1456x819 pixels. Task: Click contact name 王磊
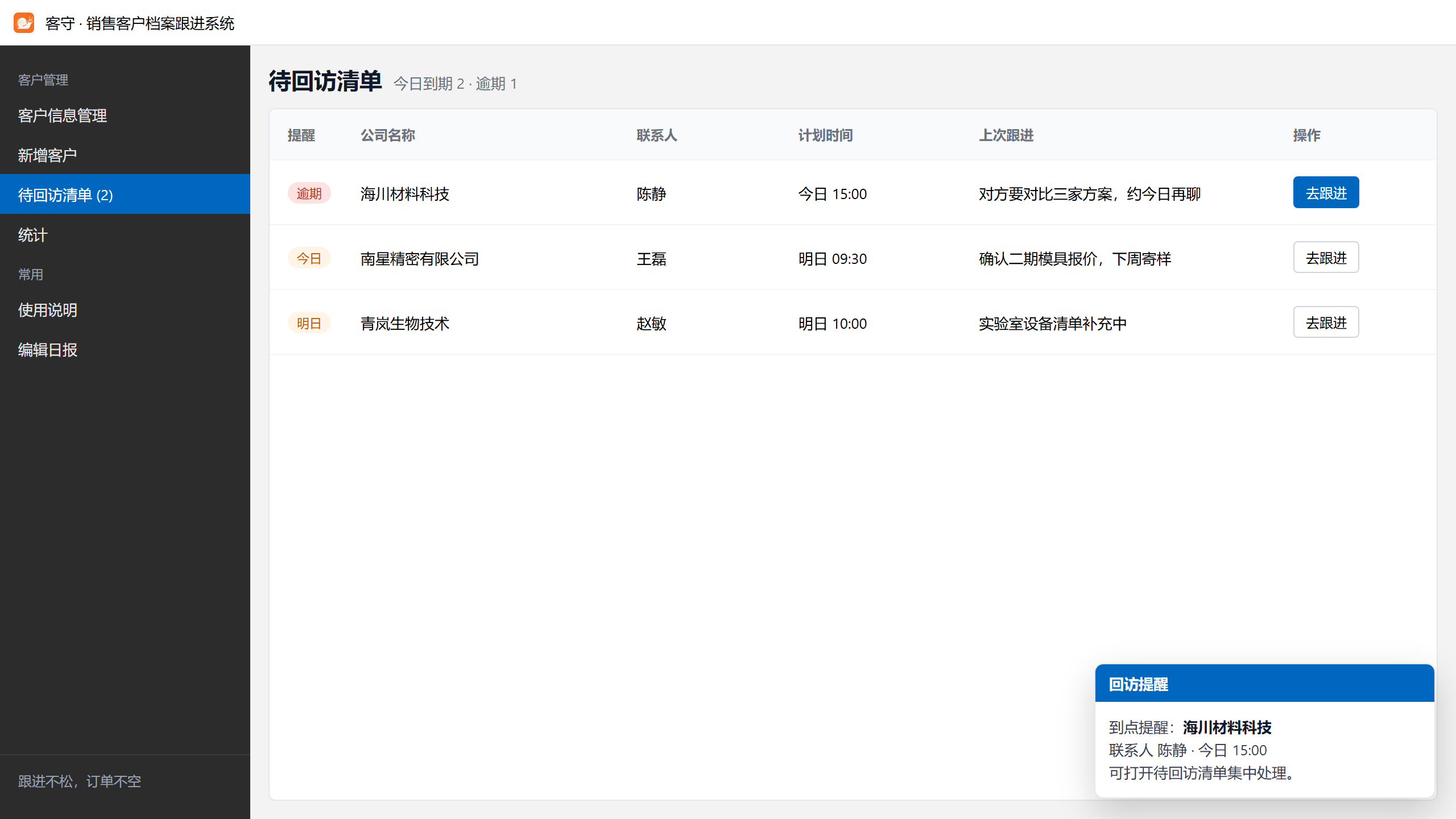coord(651,259)
